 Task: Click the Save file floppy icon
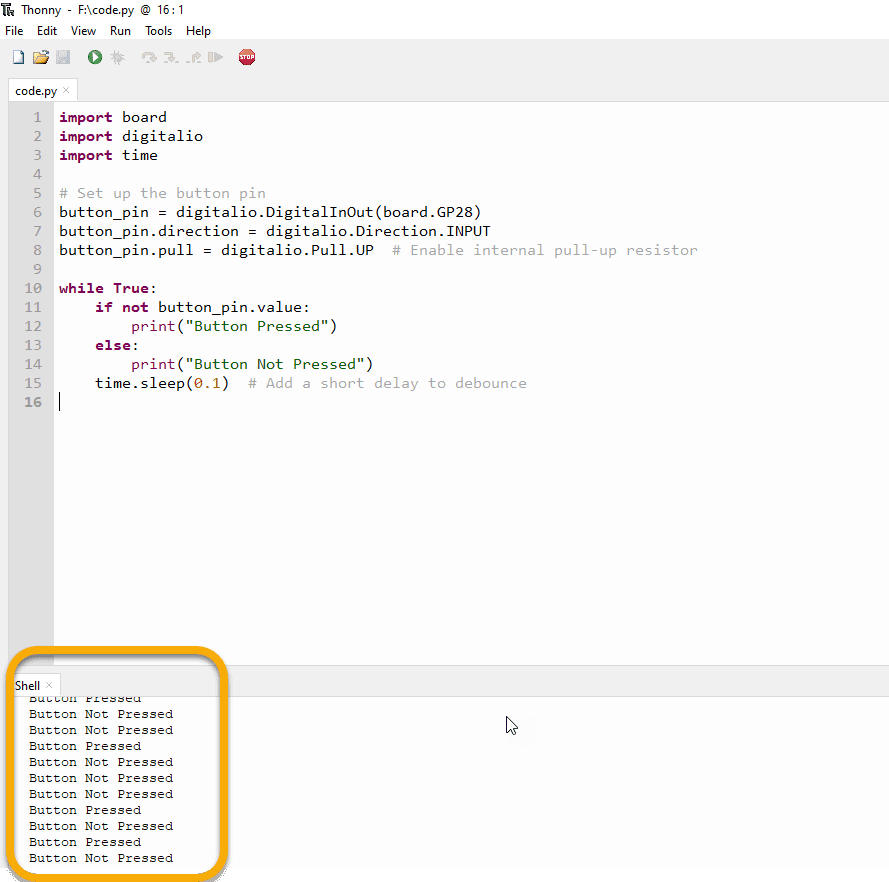[x=63, y=58]
